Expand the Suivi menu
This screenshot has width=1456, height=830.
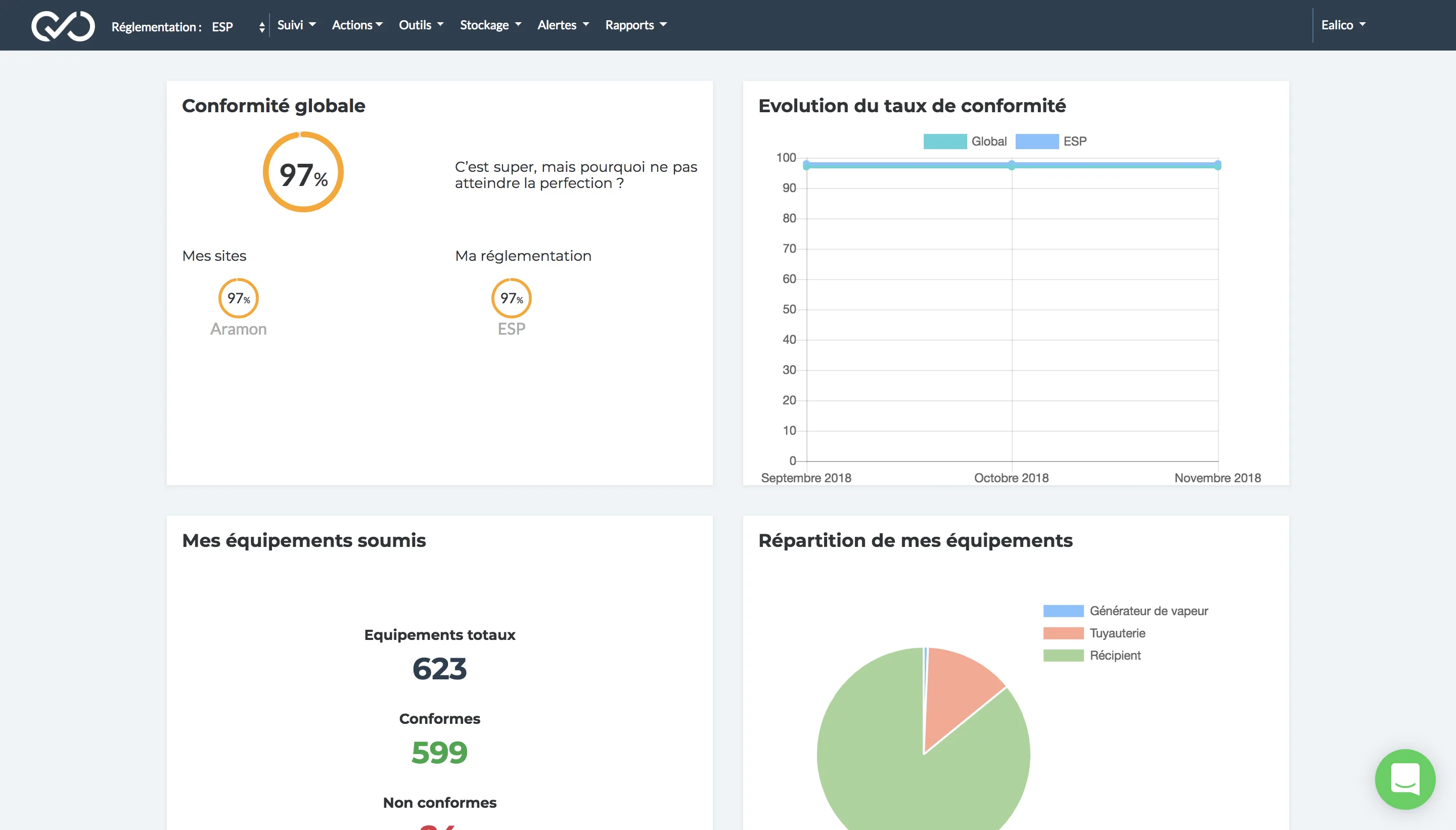coord(296,25)
